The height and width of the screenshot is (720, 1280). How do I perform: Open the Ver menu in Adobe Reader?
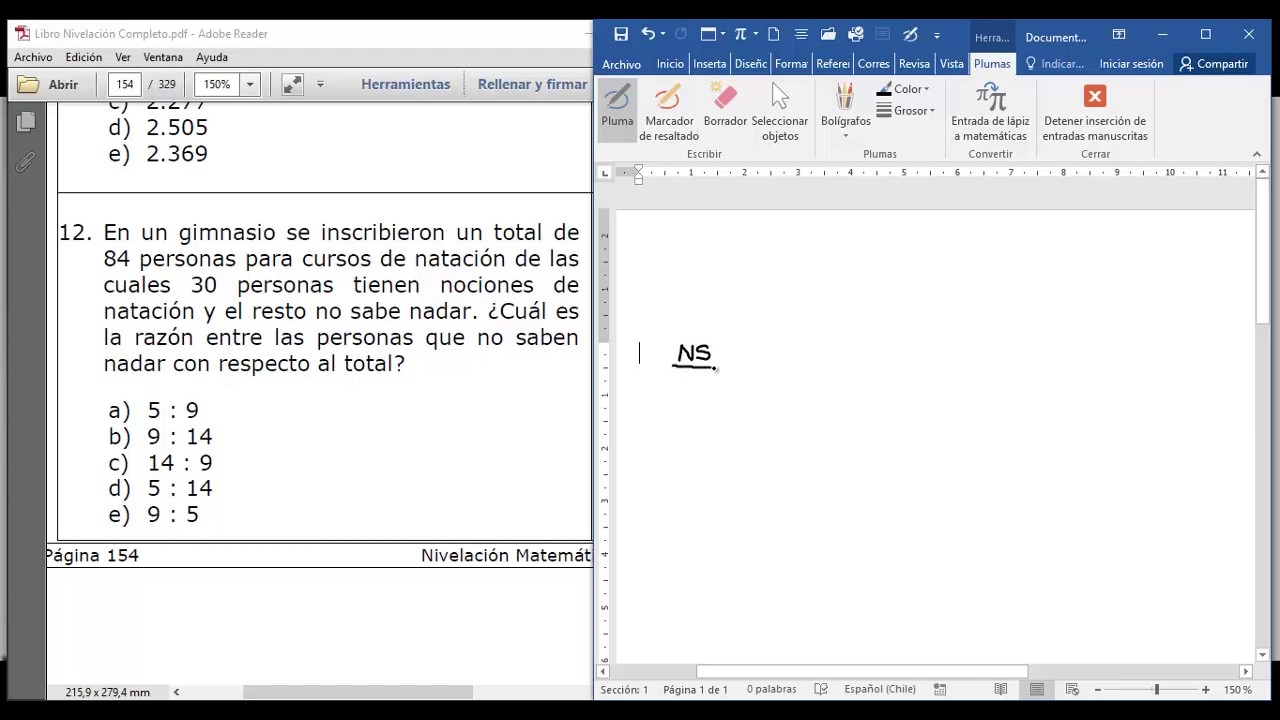coord(123,57)
